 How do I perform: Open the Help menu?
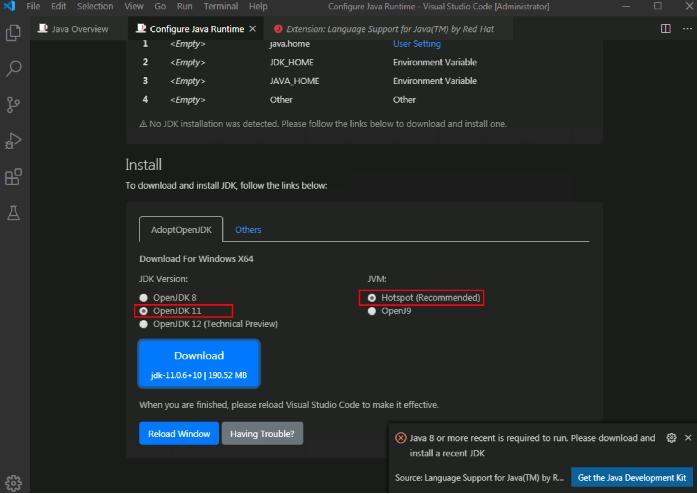click(x=258, y=6)
